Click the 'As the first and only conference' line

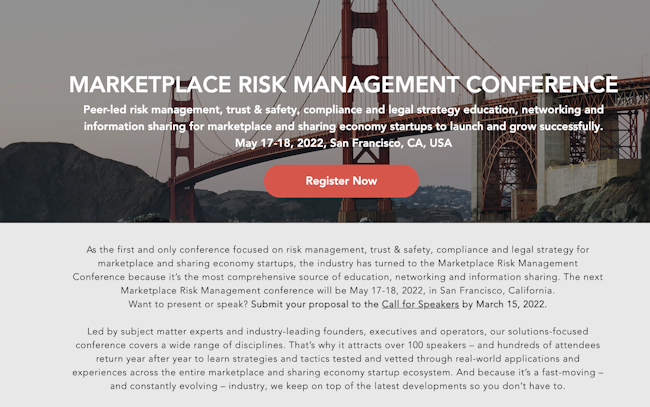pyautogui.click(x=338, y=250)
